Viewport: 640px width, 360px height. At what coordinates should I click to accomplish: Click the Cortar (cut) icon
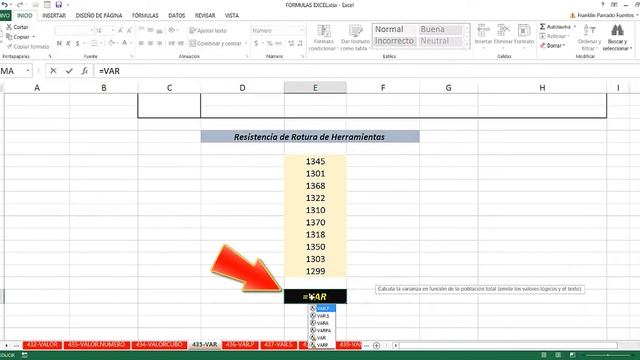9,27
